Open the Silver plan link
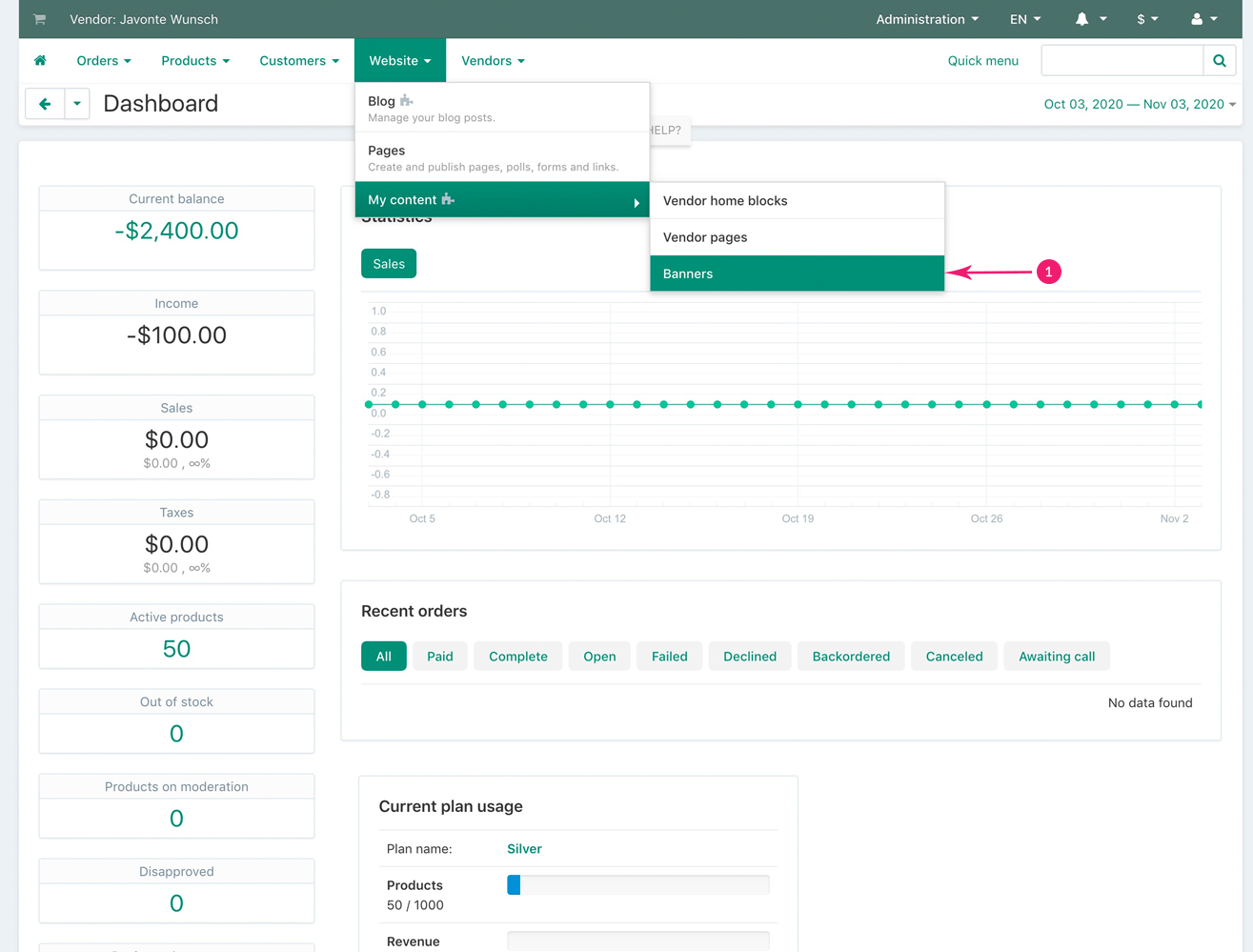The width and height of the screenshot is (1253, 952). [x=524, y=849]
